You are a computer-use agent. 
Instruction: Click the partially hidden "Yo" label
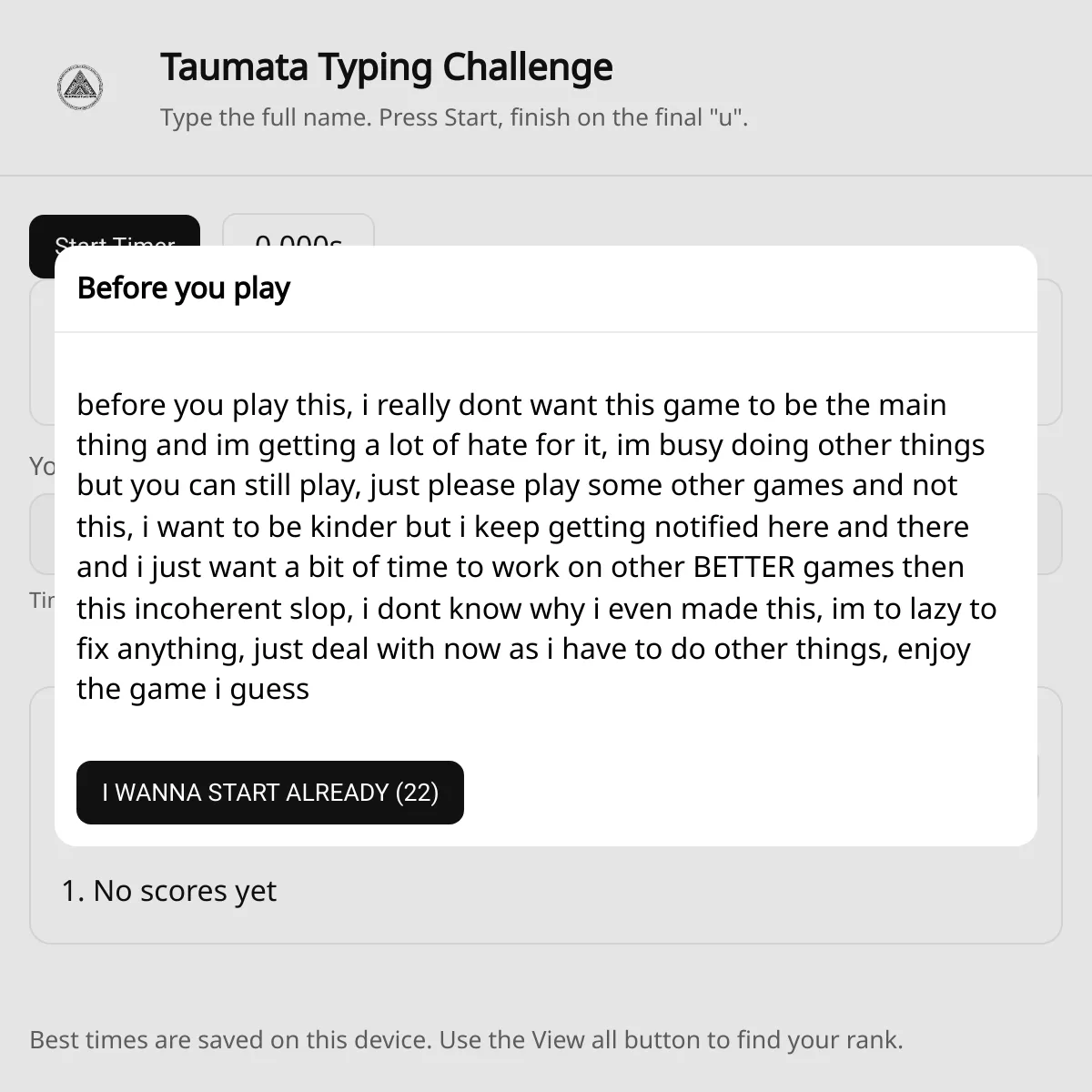[42, 467]
